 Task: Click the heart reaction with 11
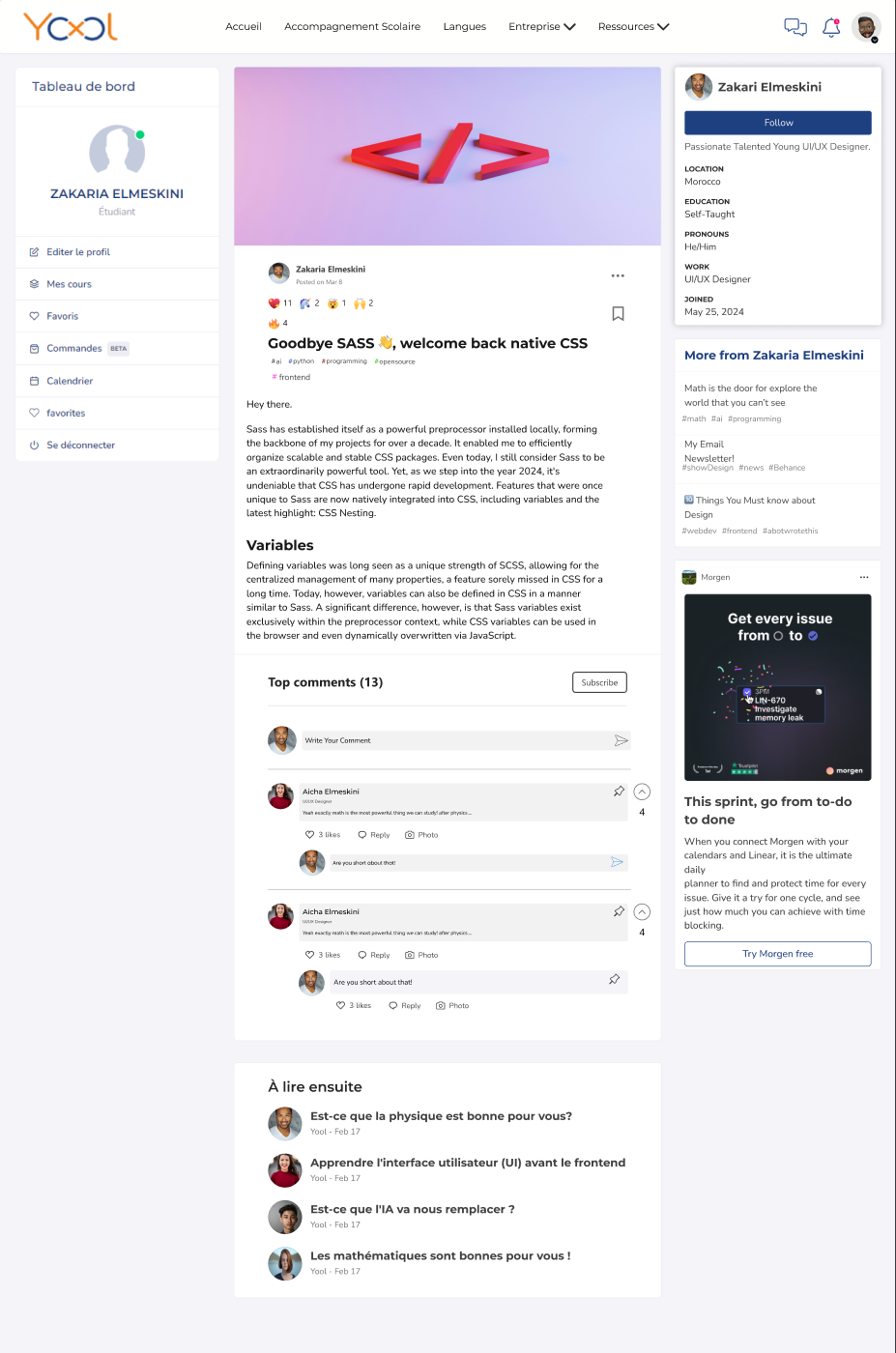click(x=280, y=303)
